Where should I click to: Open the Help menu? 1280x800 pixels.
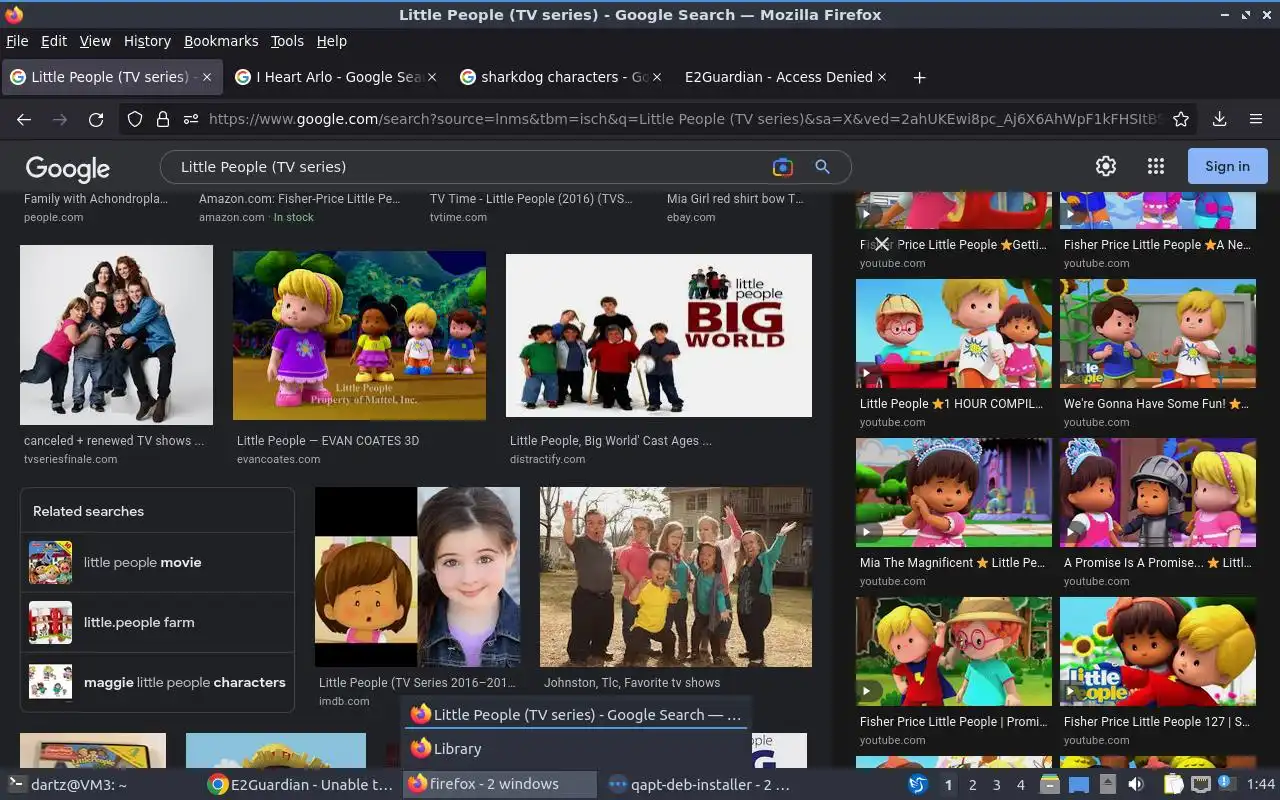click(331, 41)
